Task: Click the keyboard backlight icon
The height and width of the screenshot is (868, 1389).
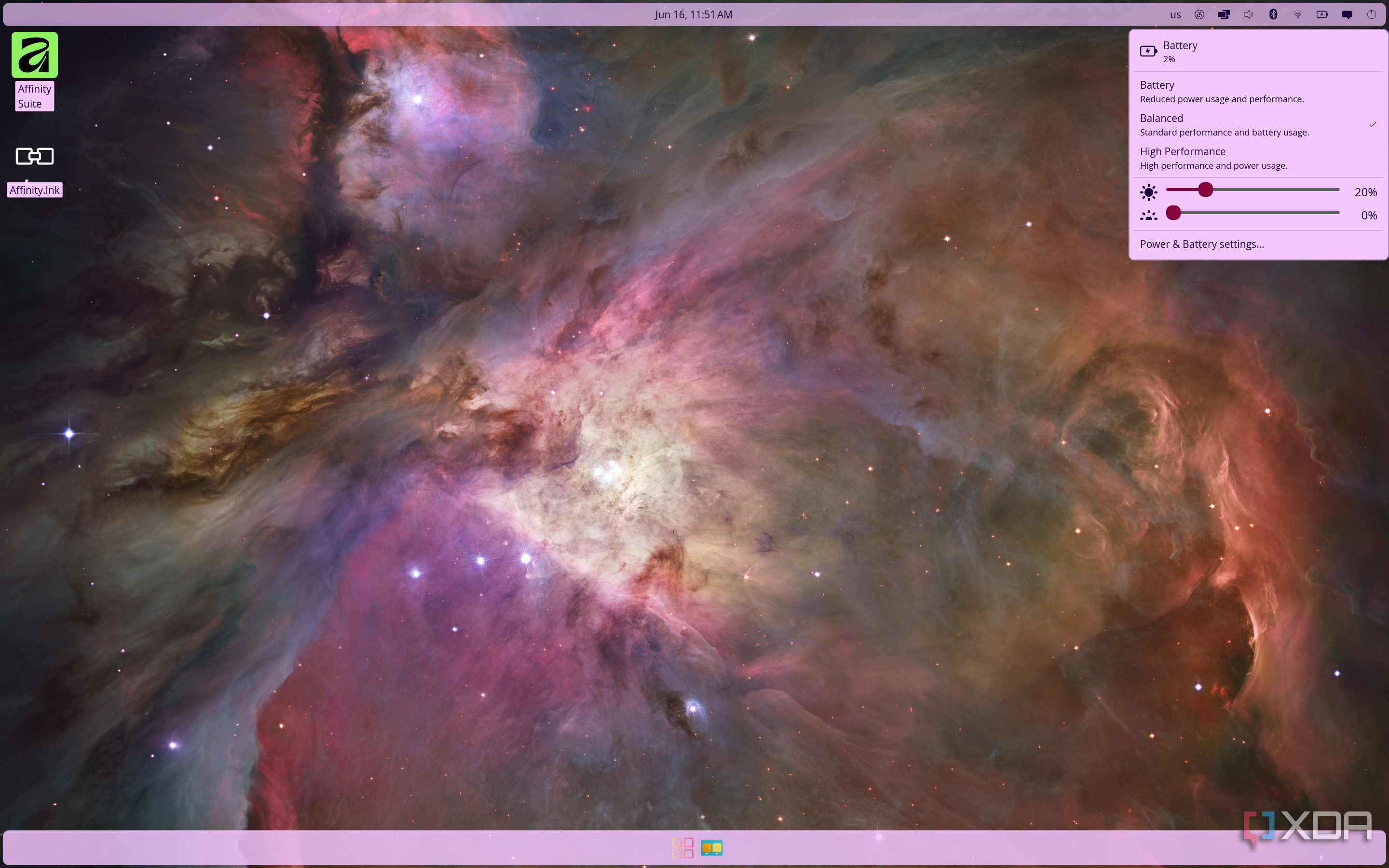Action: click(x=1148, y=215)
